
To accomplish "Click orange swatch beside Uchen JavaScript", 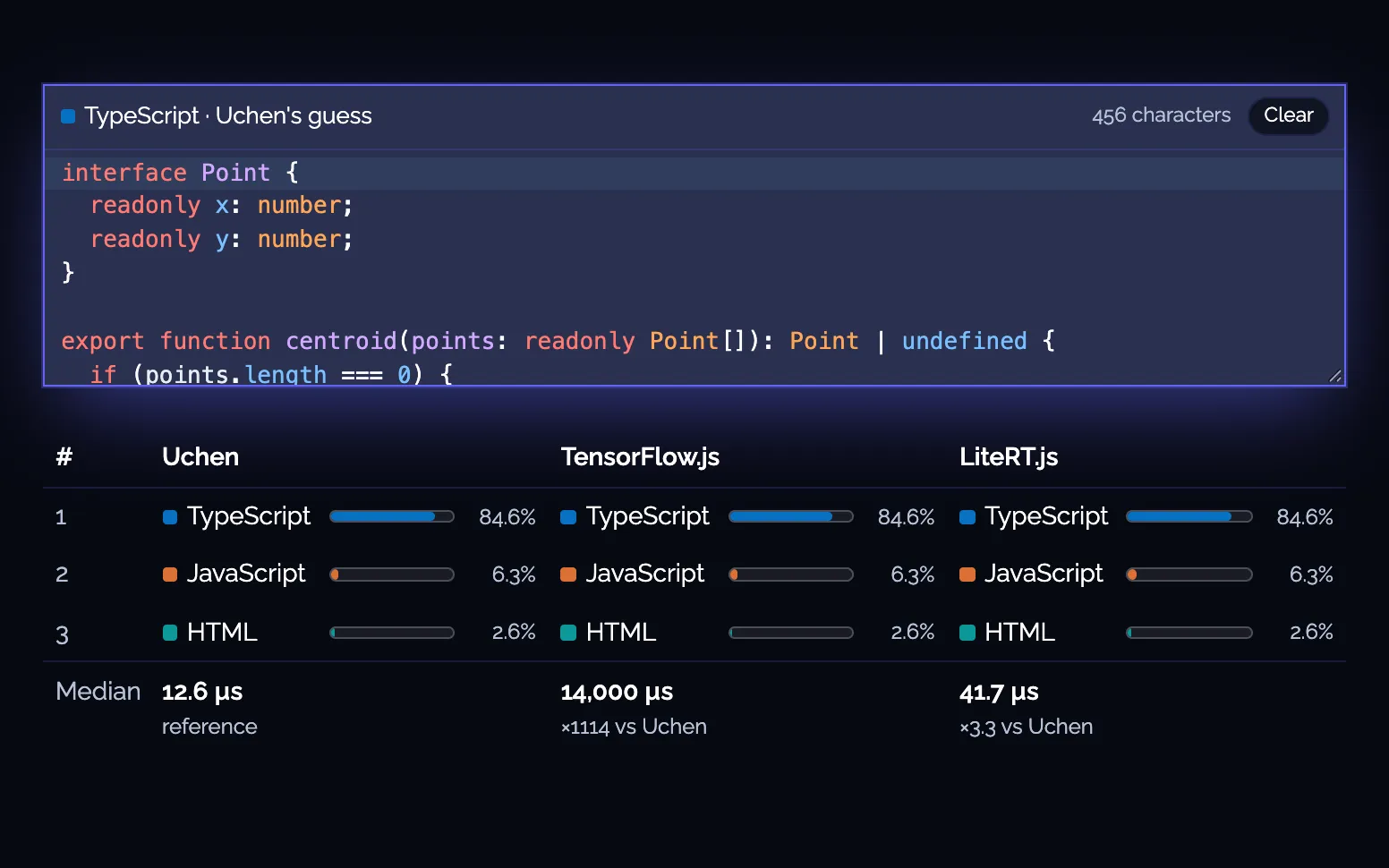I will point(170,574).
